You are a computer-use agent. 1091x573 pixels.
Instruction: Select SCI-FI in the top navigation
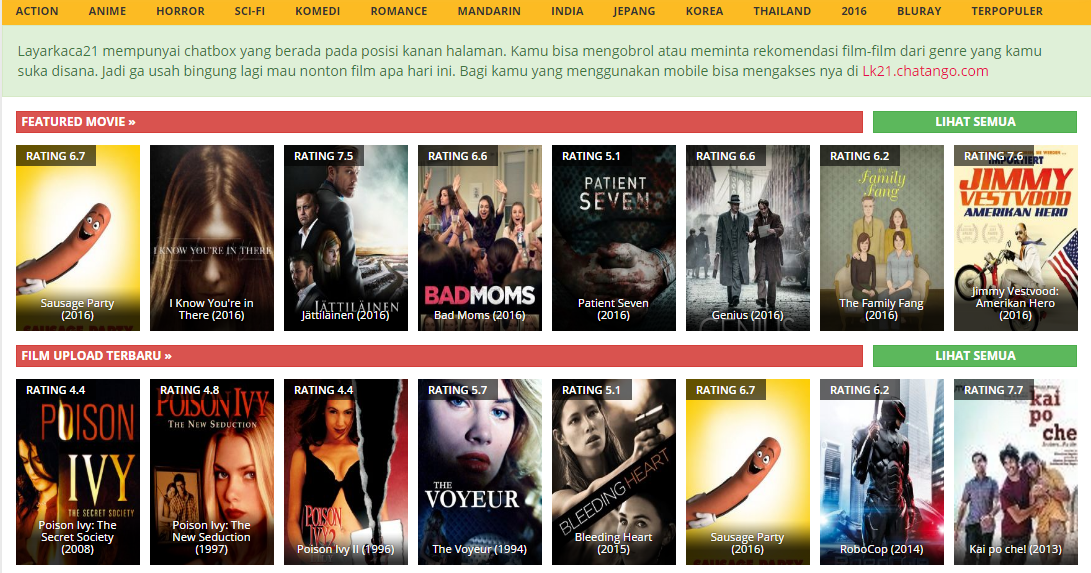(250, 11)
